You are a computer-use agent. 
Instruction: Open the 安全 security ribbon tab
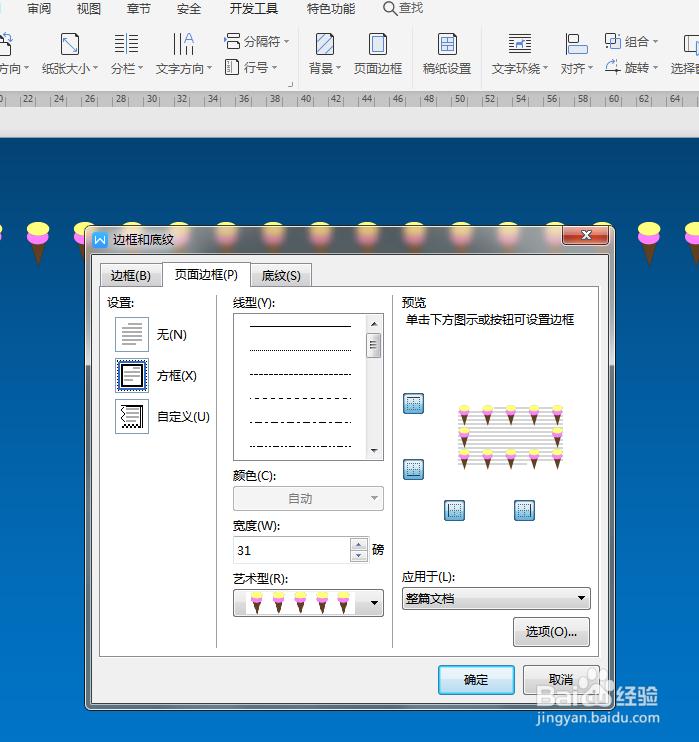[188, 9]
